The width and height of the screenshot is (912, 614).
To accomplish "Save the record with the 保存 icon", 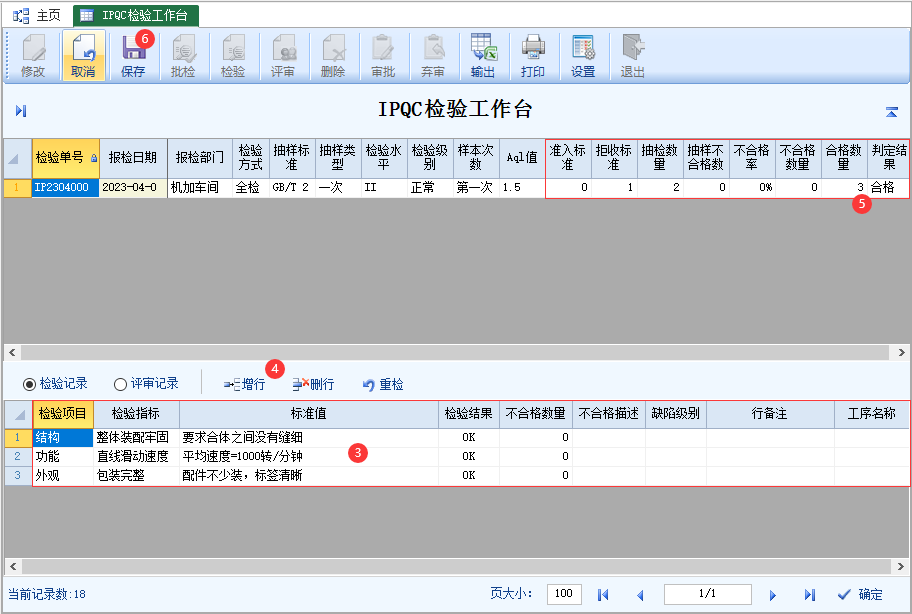I will click(x=133, y=56).
